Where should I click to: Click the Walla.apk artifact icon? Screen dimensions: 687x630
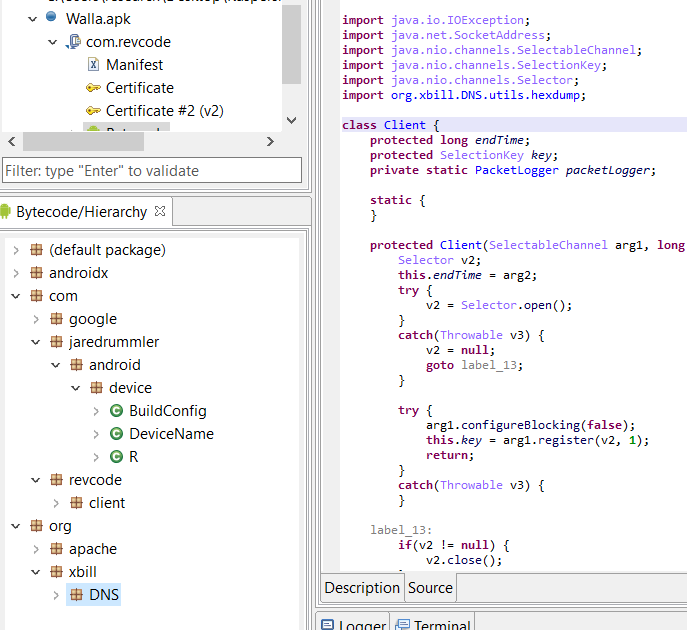click(51, 17)
